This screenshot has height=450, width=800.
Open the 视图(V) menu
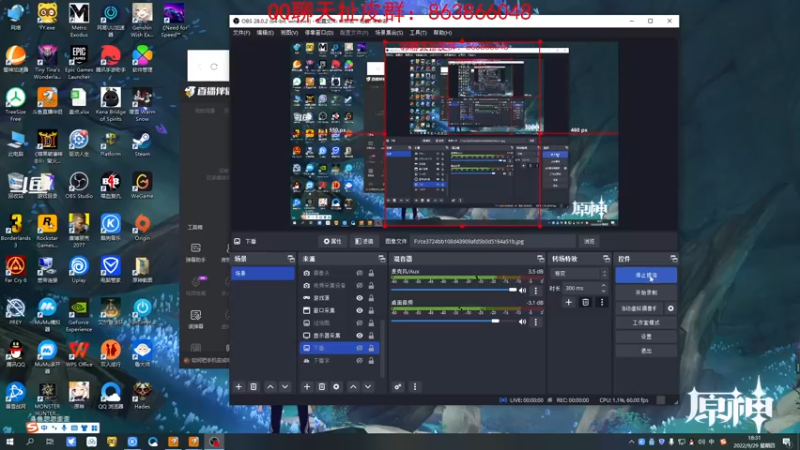click(x=289, y=33)
